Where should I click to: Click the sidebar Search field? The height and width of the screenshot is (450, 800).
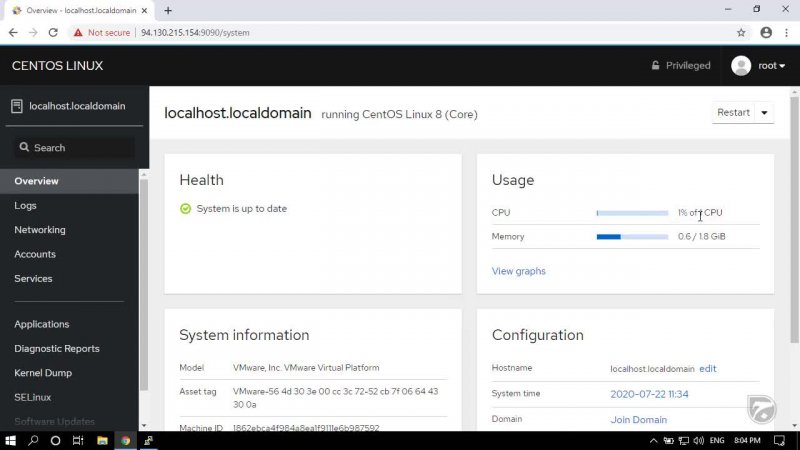pos(74,148)
